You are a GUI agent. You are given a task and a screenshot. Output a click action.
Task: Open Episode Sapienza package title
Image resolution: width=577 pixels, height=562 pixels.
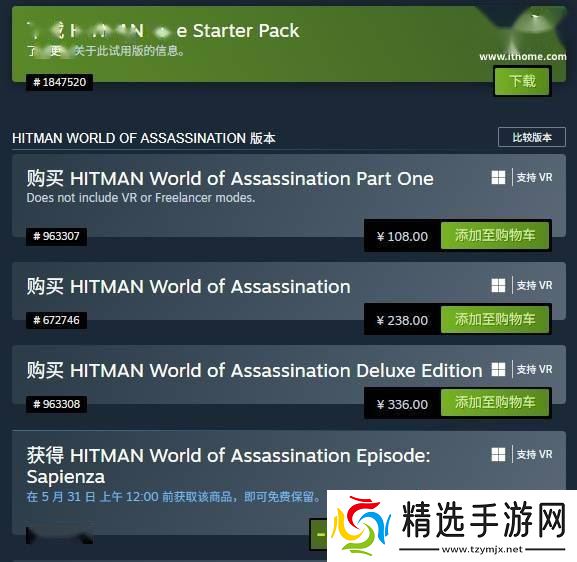(228, 466)
